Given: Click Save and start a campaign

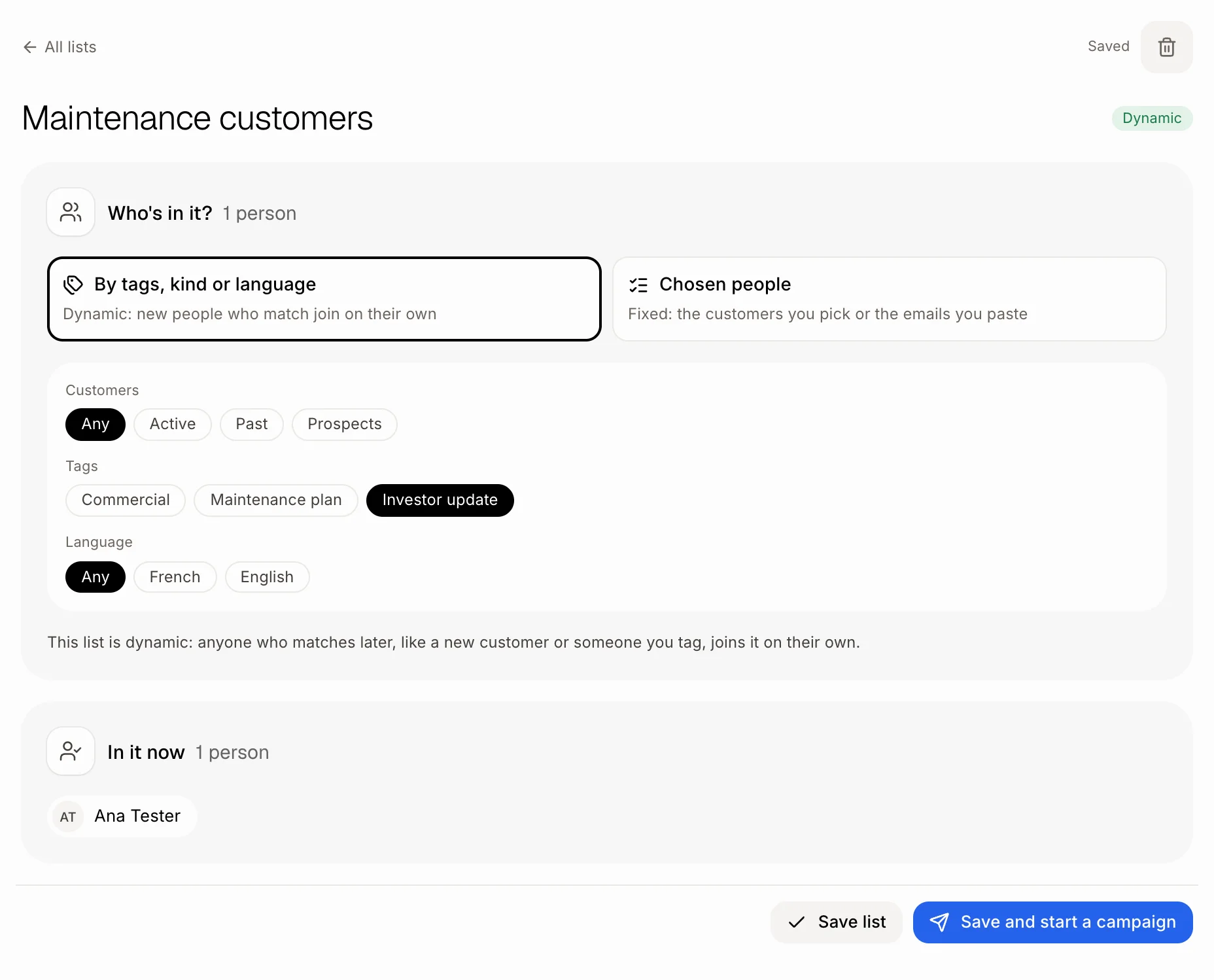Looking at the screenshot, I should pyautogui.click(x=1053, y=922).
